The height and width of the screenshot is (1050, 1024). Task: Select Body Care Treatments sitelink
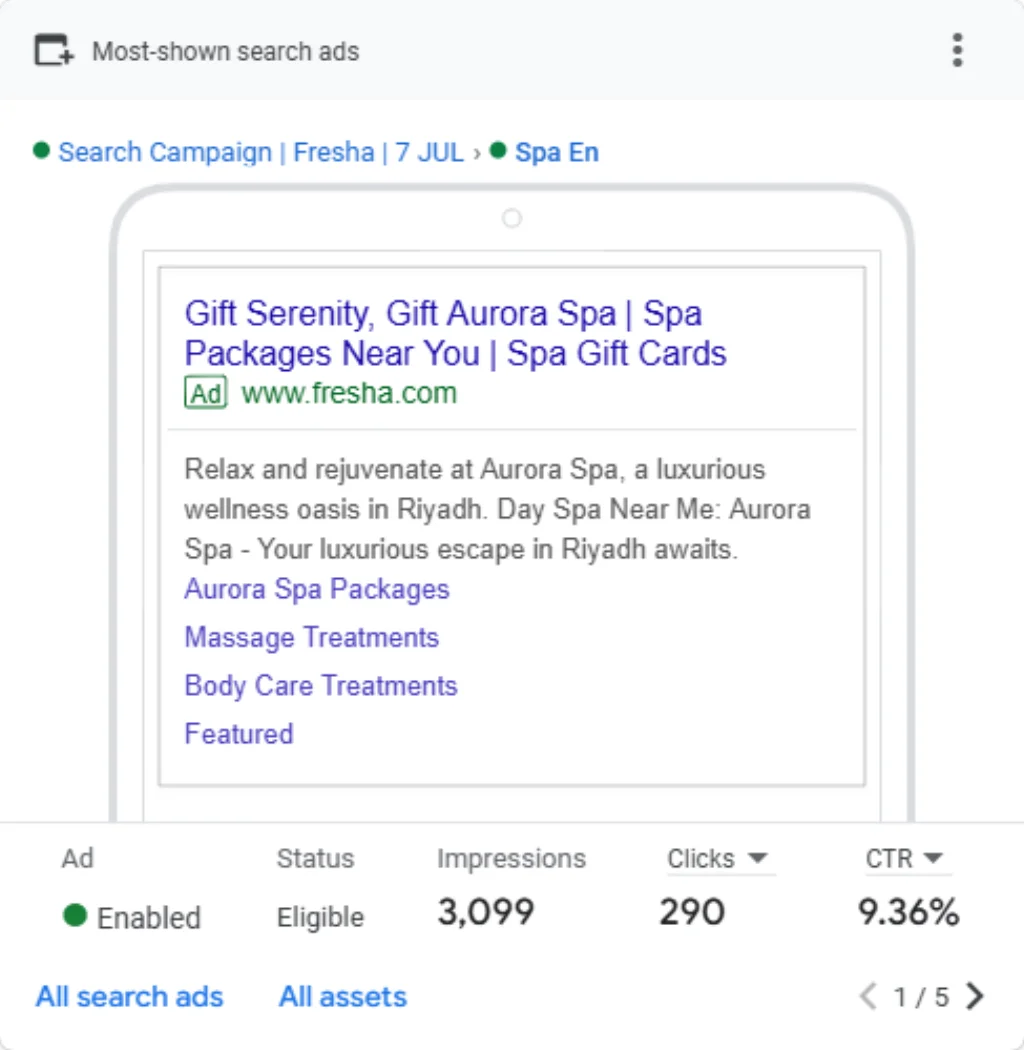click(x=321, y=686)
